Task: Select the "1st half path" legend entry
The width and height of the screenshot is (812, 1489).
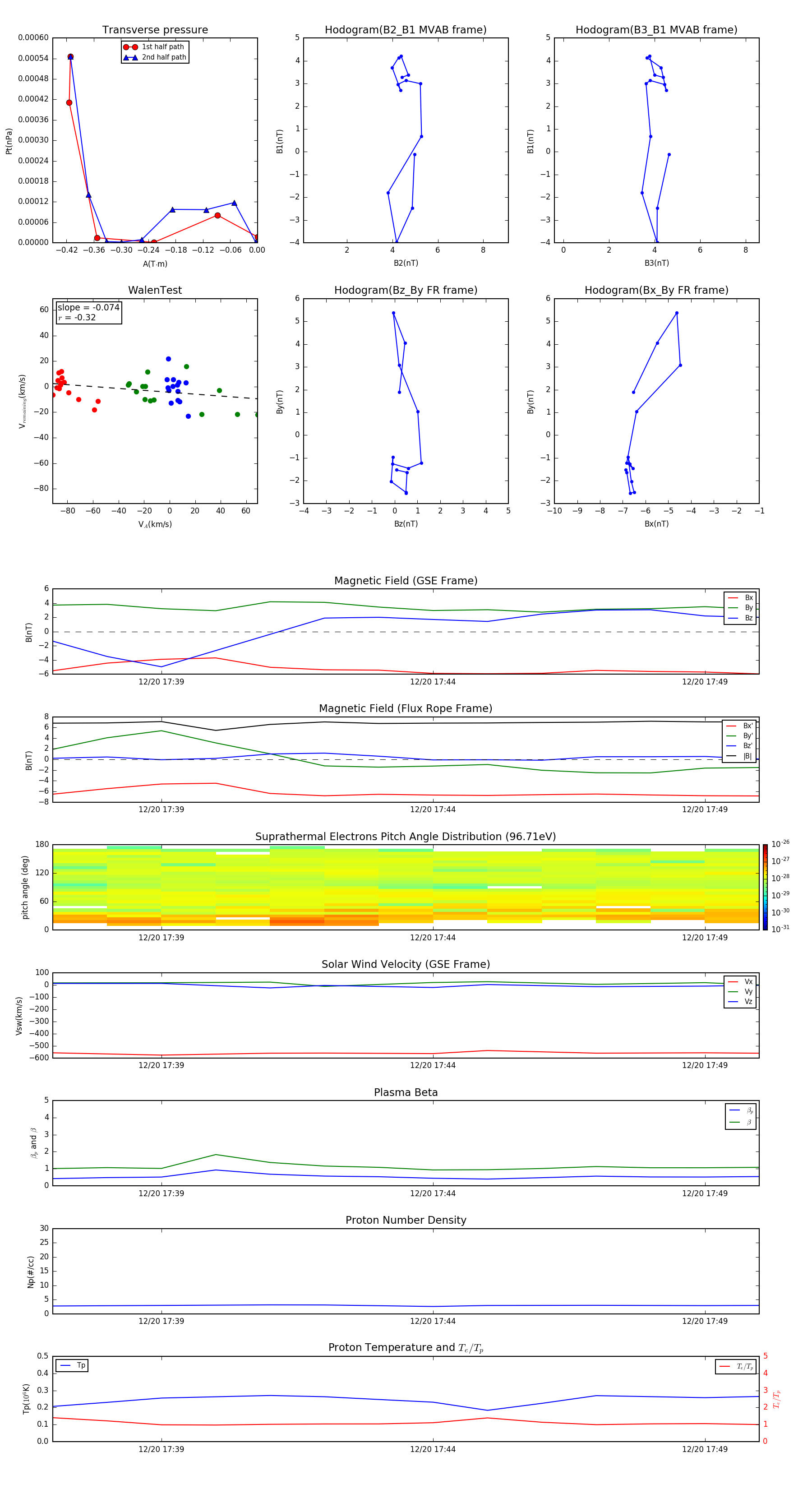Action: [x=154, y=47]
